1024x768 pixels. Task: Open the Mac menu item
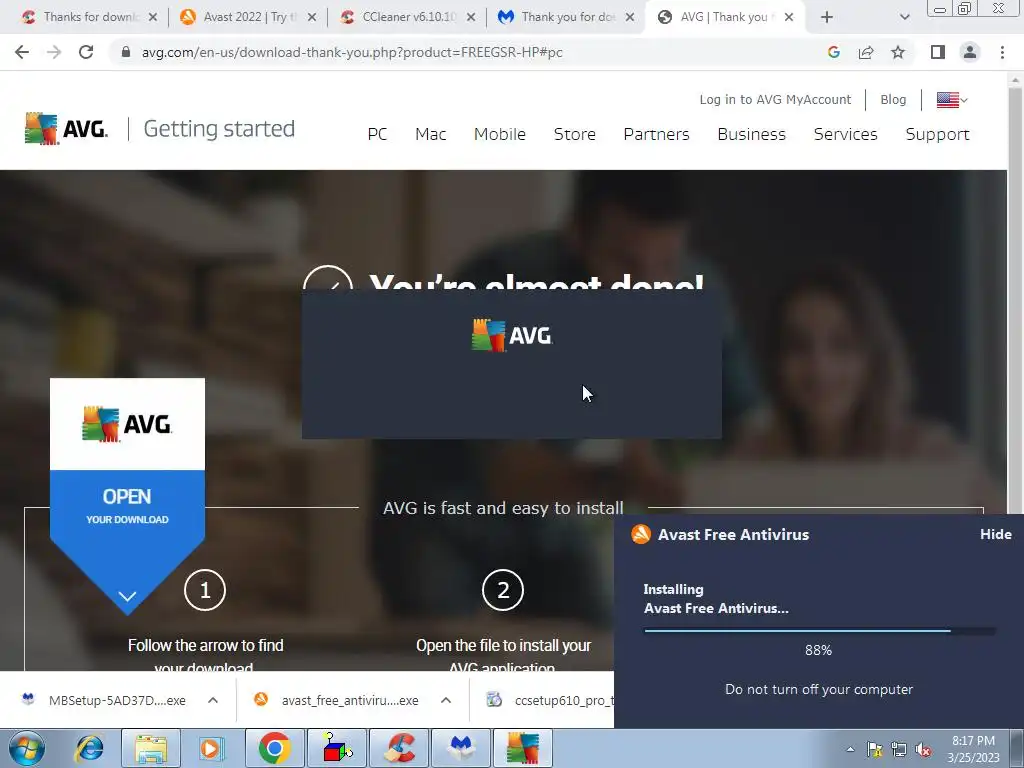click(430, 135)
